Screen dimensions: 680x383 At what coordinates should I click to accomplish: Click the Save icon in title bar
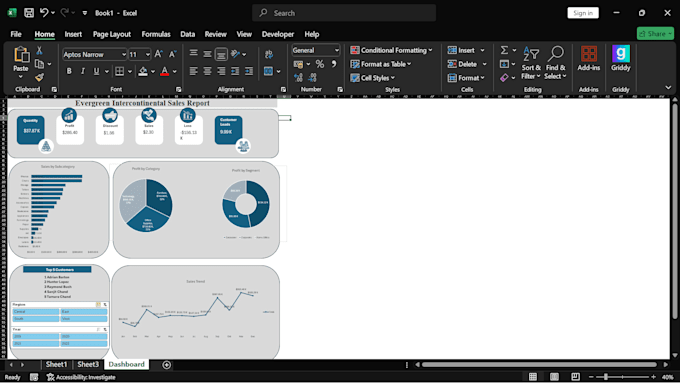[29, 13]
